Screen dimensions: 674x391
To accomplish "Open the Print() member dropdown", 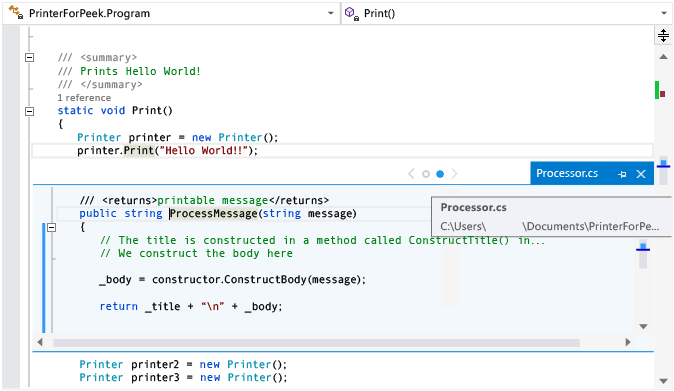I will point(664,13).
